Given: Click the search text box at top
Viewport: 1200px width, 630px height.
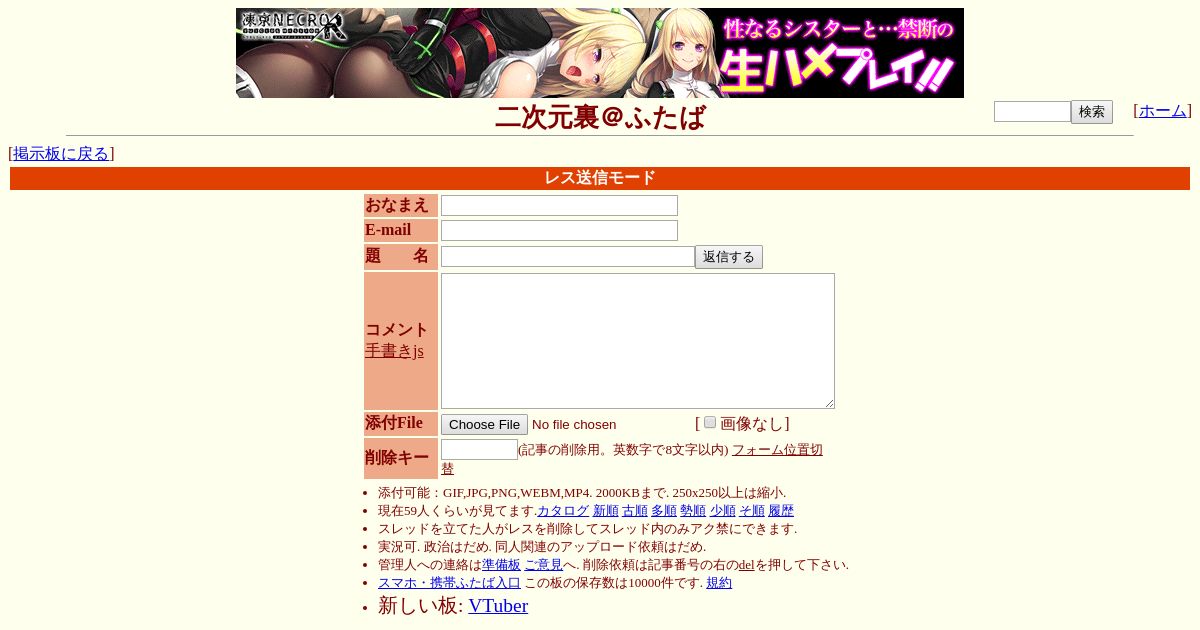Looking at the screenshot, I should click(x=1032, y=111).
